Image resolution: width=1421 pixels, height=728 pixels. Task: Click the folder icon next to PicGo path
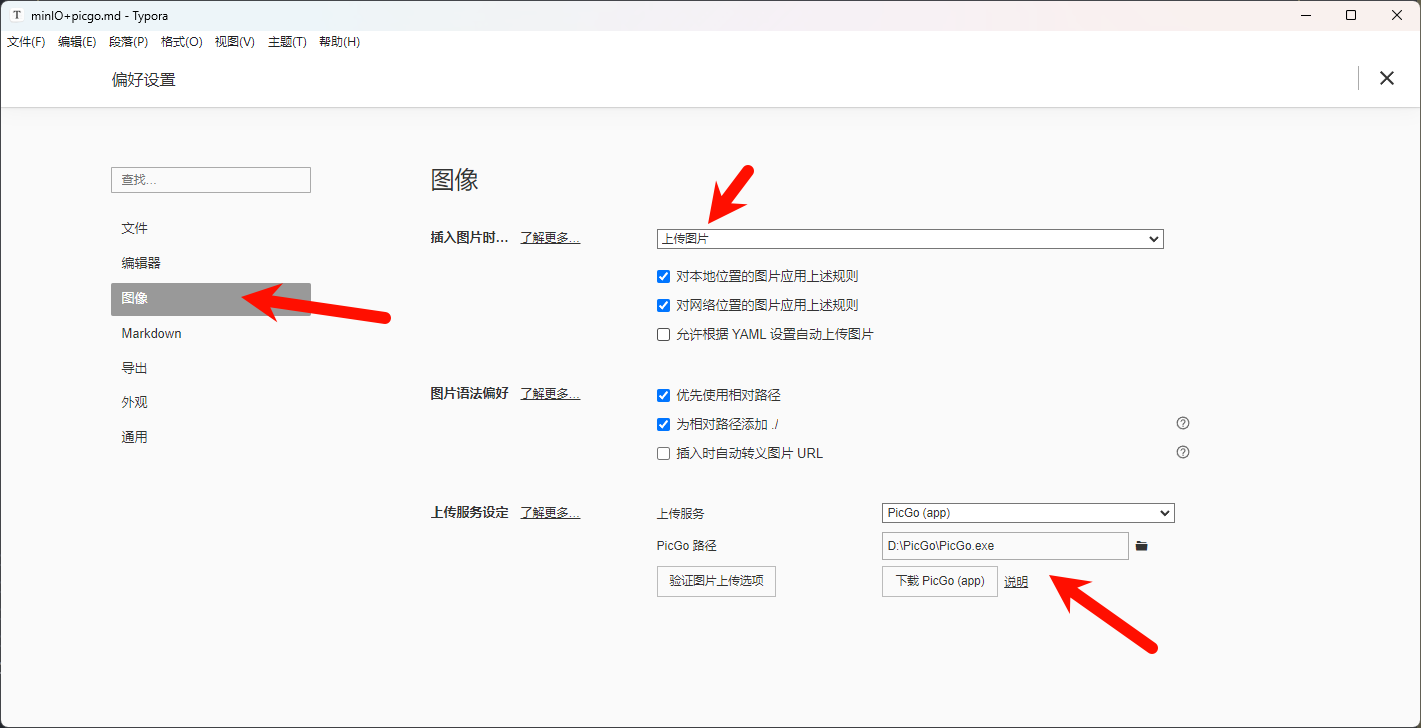1141,546
